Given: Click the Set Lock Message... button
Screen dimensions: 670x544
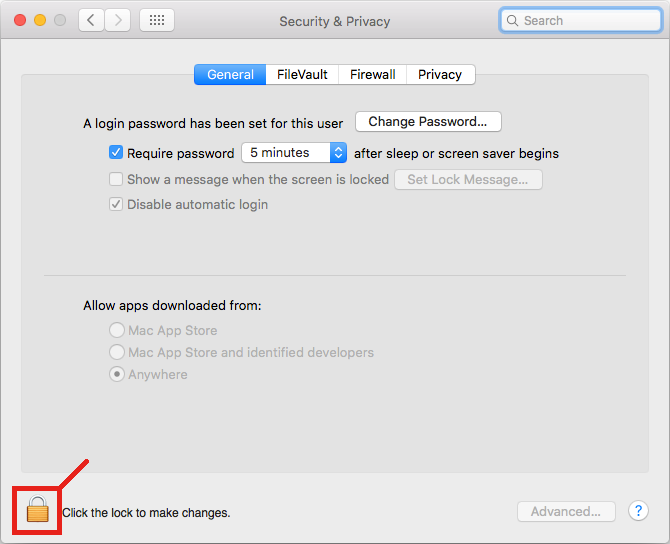Looking at the screenshot, I should [468, 180].
